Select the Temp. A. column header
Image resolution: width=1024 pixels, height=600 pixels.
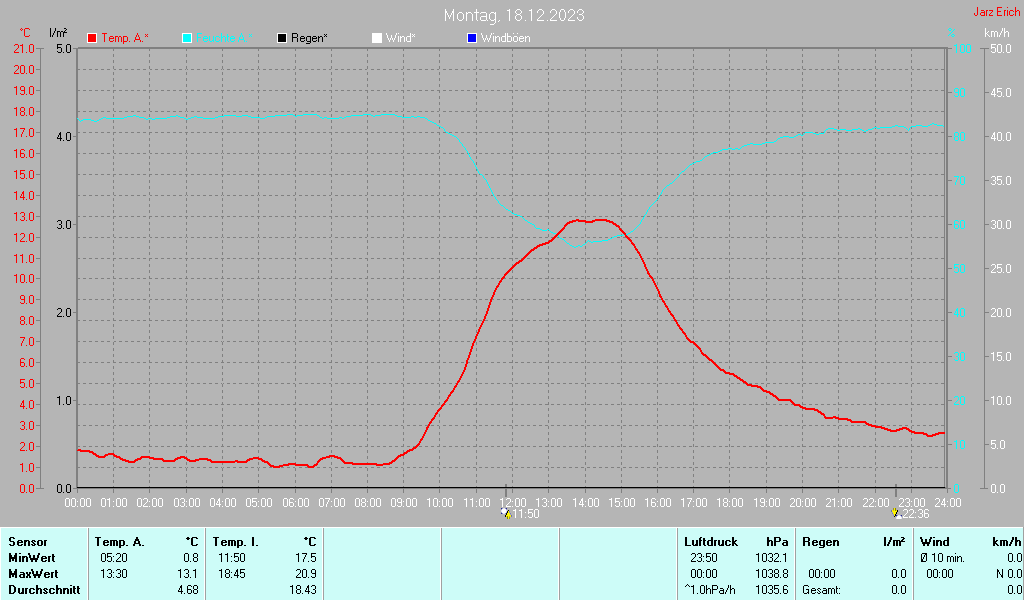120,541
